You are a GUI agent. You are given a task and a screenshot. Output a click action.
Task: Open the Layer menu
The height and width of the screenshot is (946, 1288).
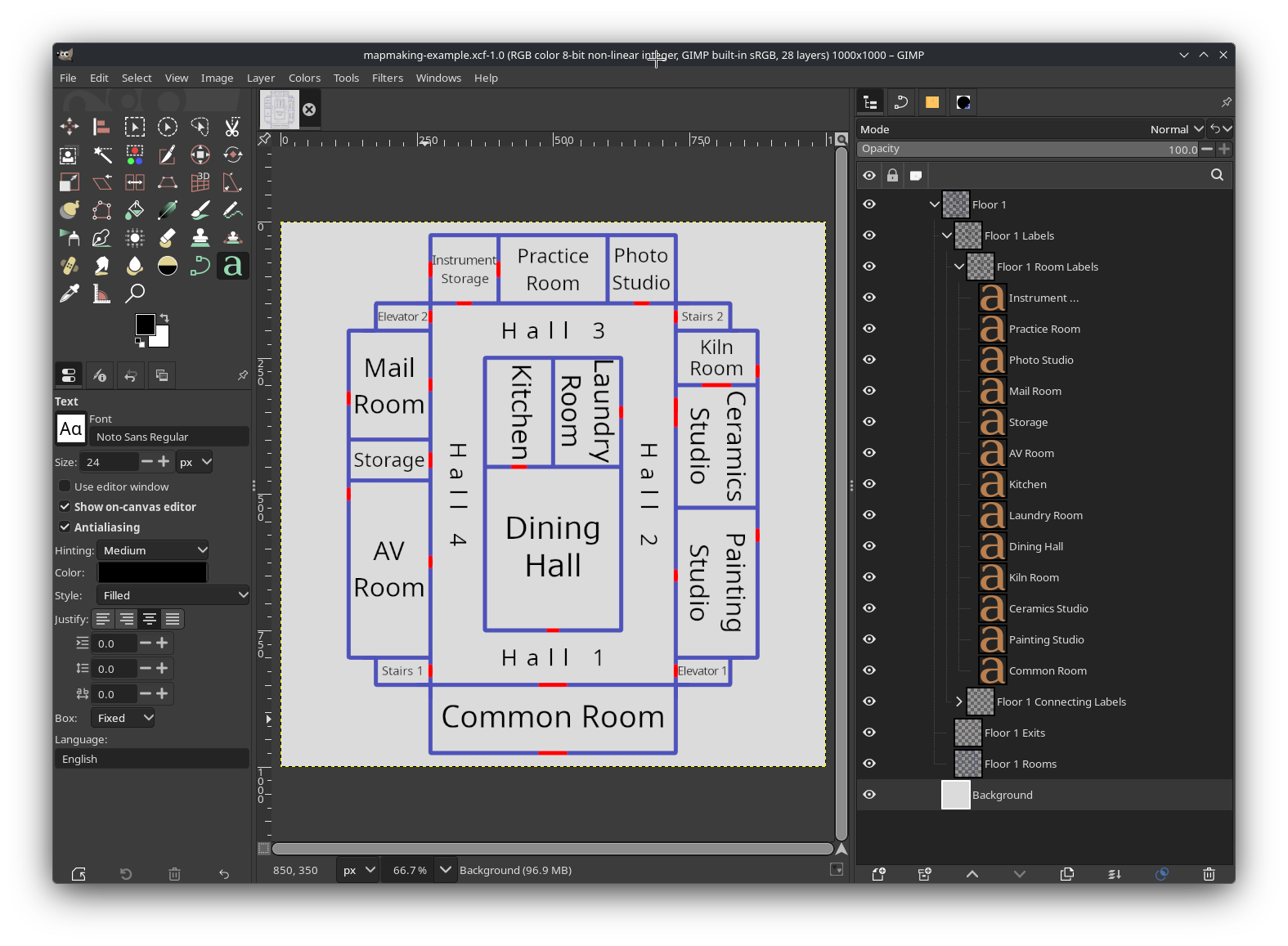point(261,78)
